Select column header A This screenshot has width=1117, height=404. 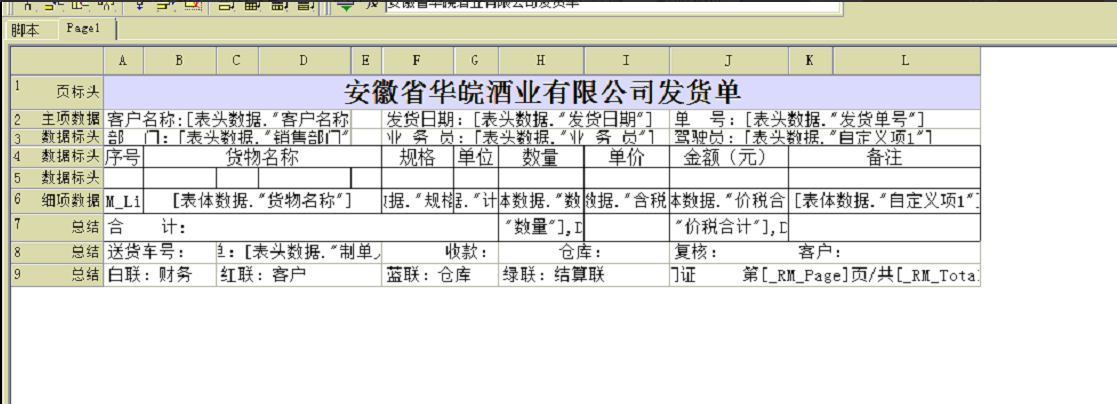pos(123,61)
